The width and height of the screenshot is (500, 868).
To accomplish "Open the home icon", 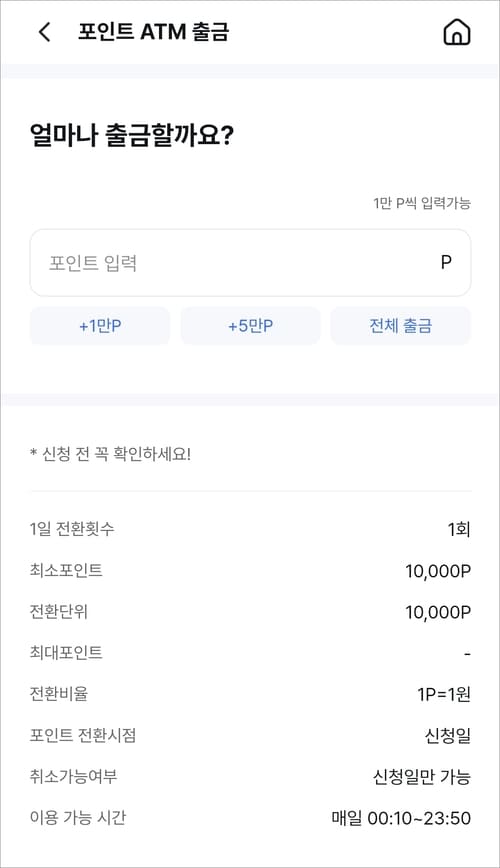I will pos(457,32).
